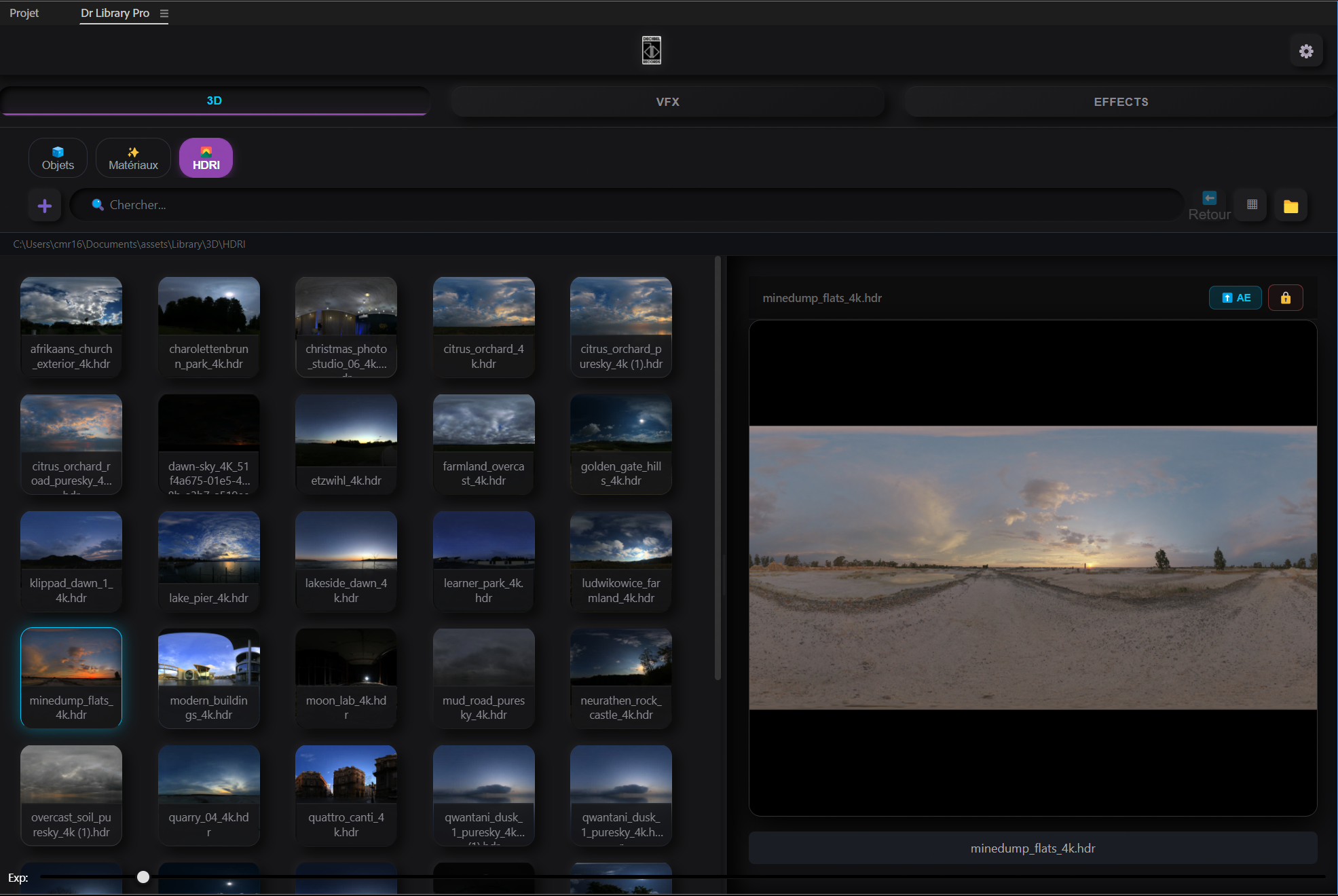The image size is (1338, 896).
Task: Click the Chercher search field
Action: [x=627, y=205]
